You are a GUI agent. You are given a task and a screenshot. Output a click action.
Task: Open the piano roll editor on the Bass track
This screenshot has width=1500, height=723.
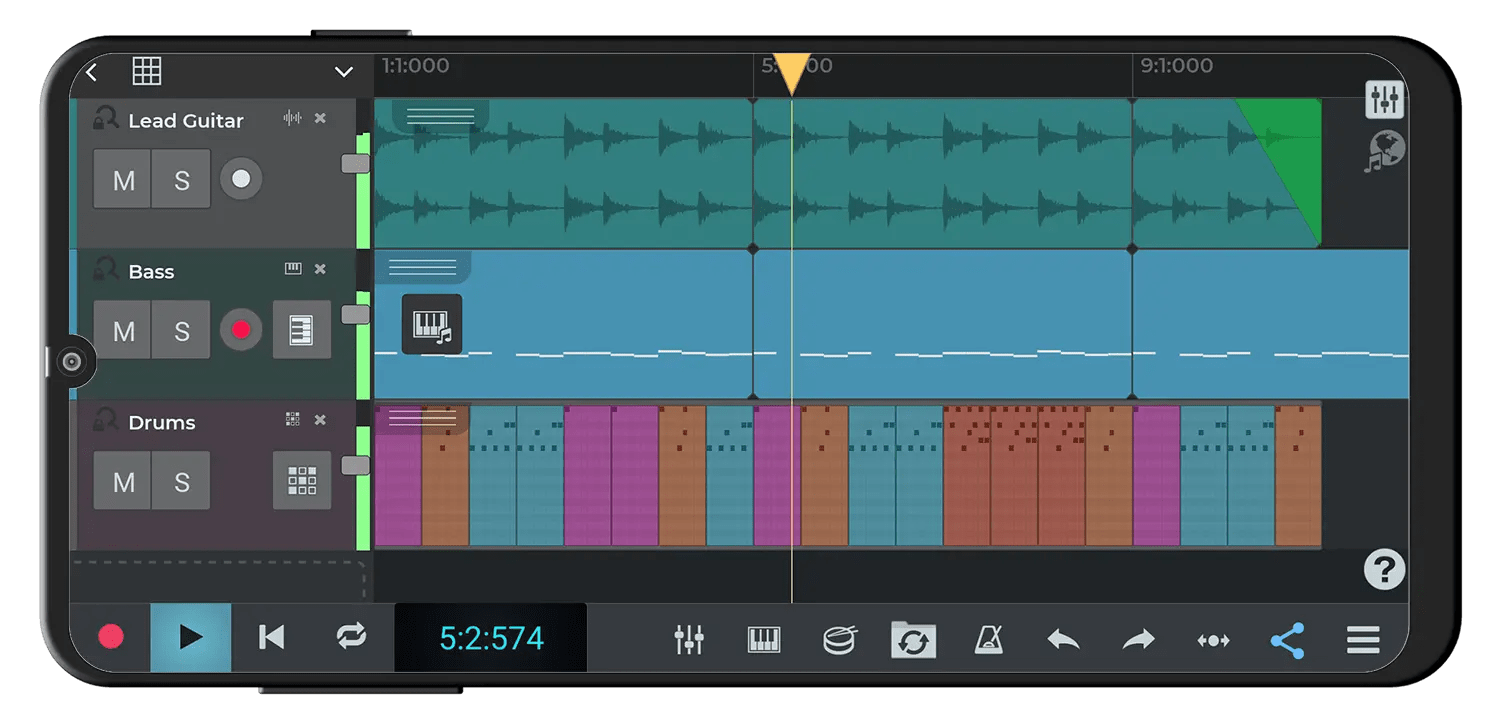302,330
